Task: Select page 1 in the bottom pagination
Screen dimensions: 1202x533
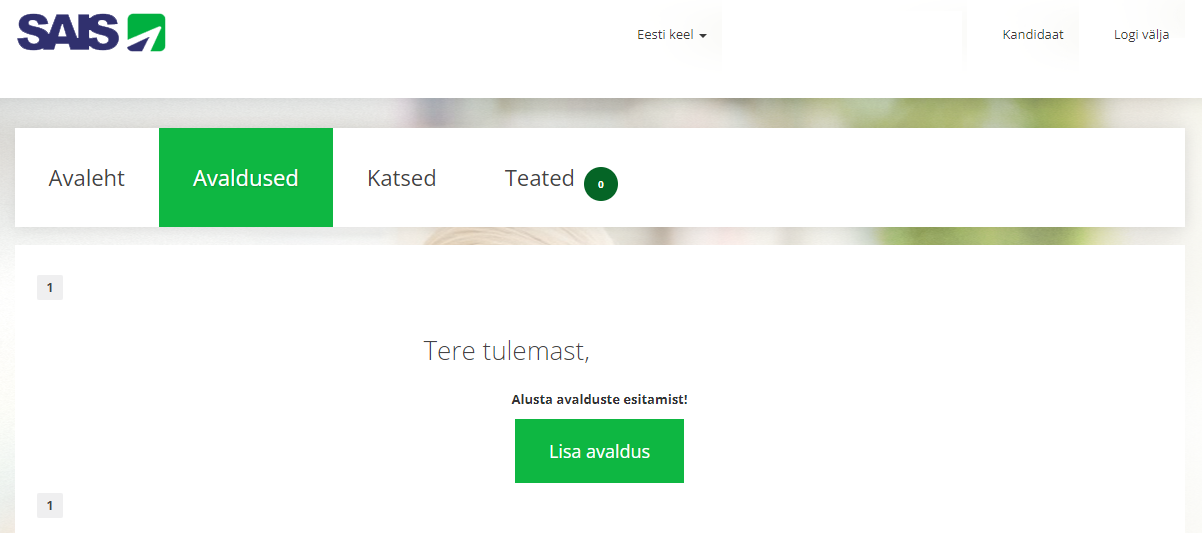Action: (50, 505)
